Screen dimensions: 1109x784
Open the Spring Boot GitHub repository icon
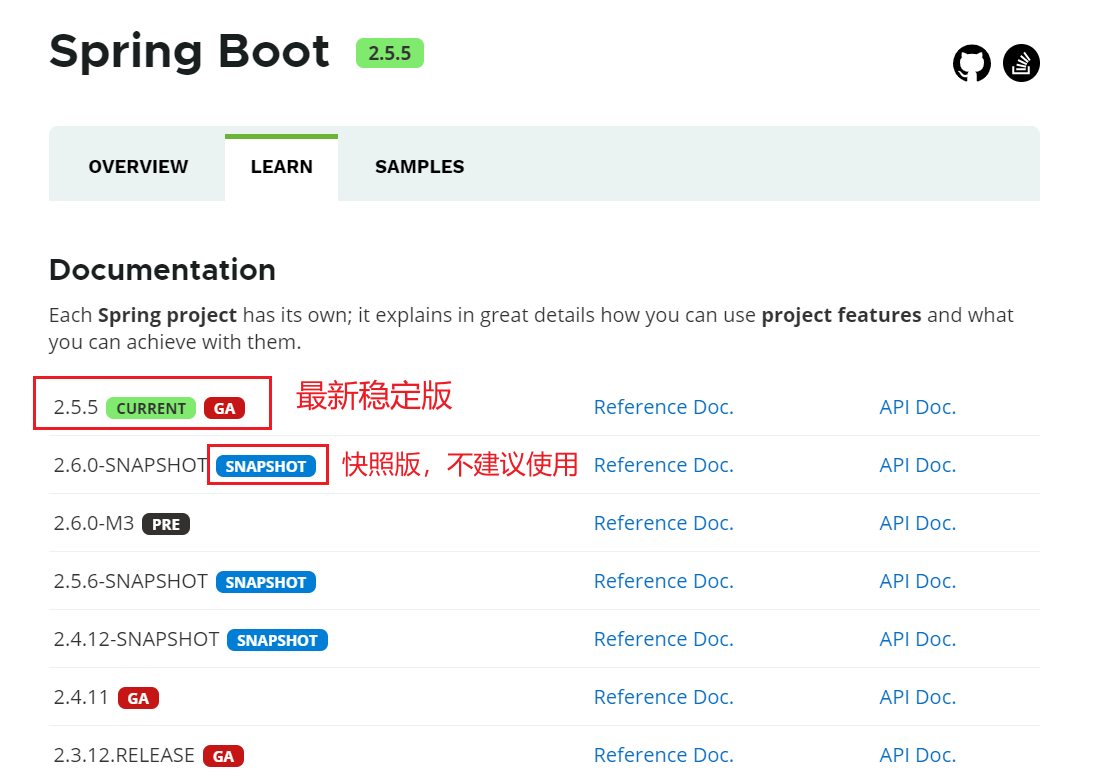click(x=971, y=63)
